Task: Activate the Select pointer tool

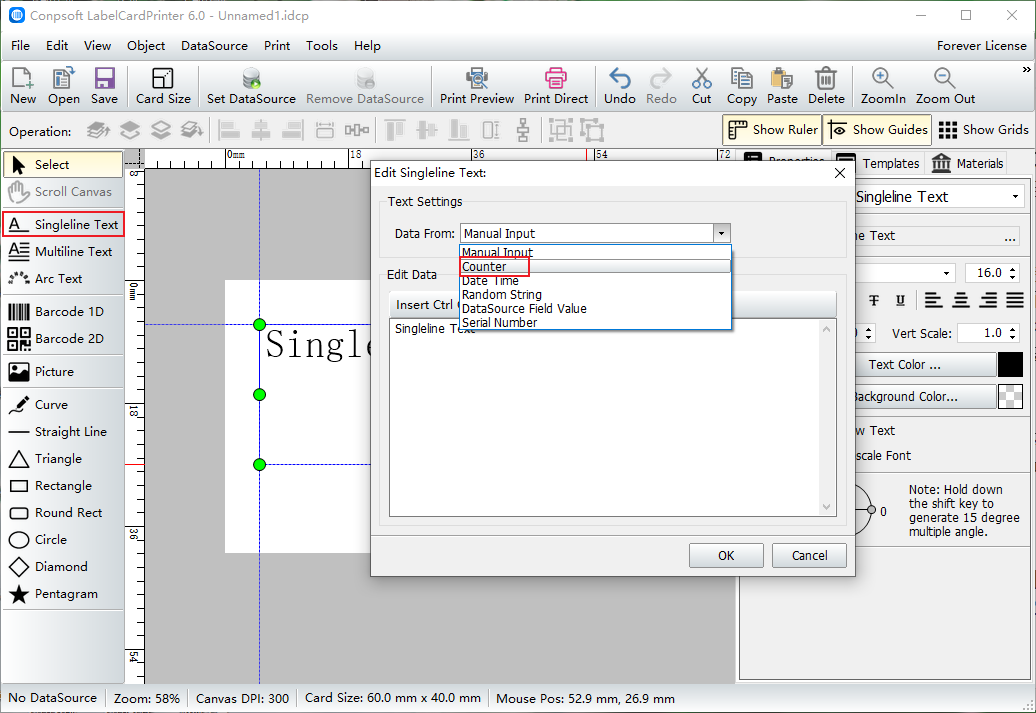Action: click(x=63, y=165)
